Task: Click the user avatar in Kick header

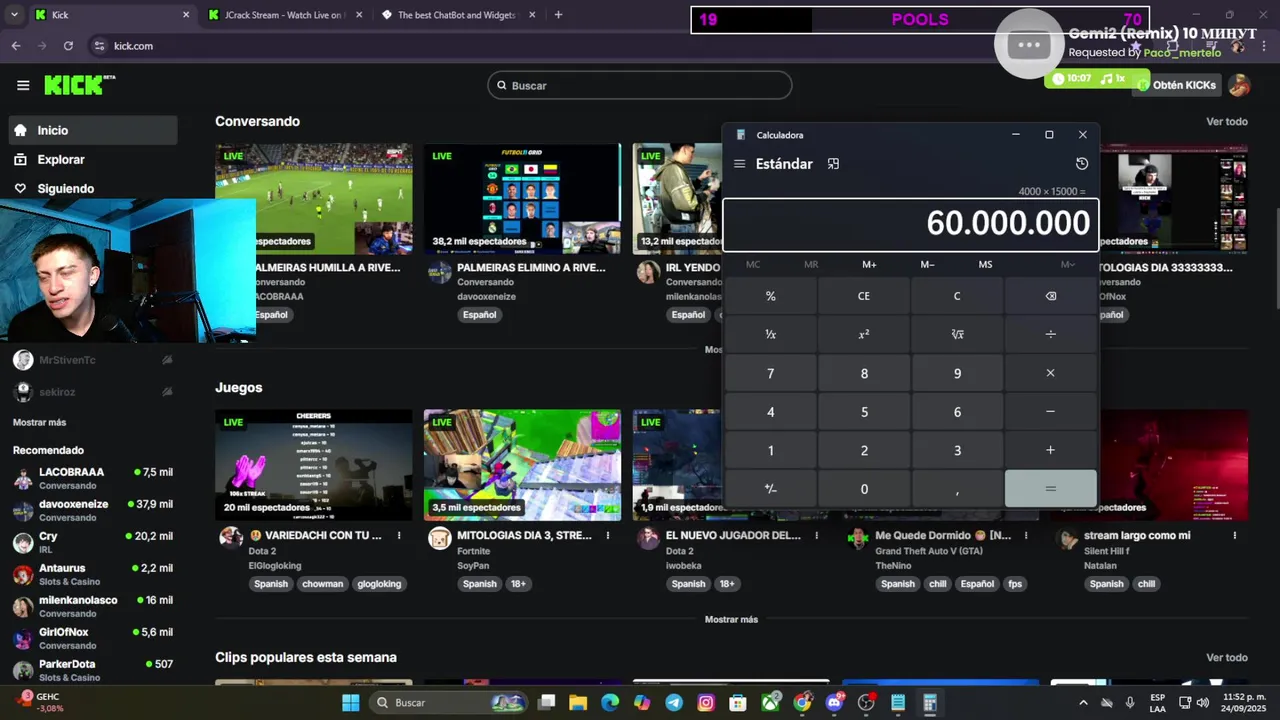Action: click(1239, 85)
